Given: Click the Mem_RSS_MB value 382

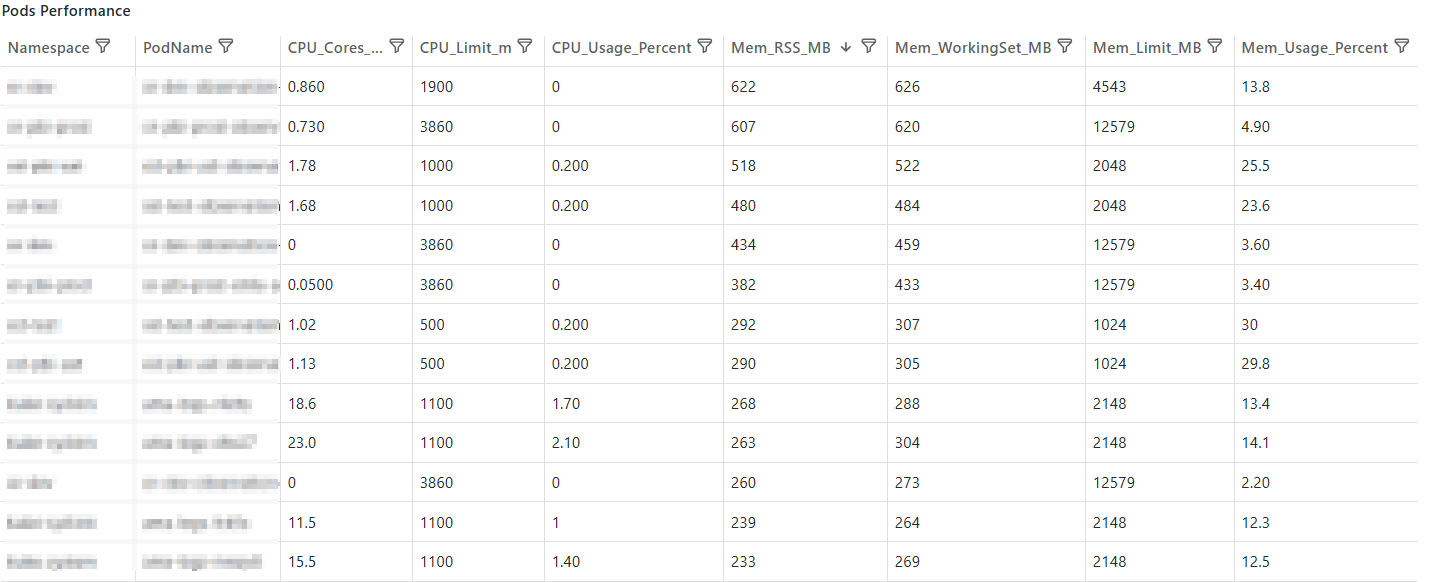Looking at the screenshot, I should (743, 285).
